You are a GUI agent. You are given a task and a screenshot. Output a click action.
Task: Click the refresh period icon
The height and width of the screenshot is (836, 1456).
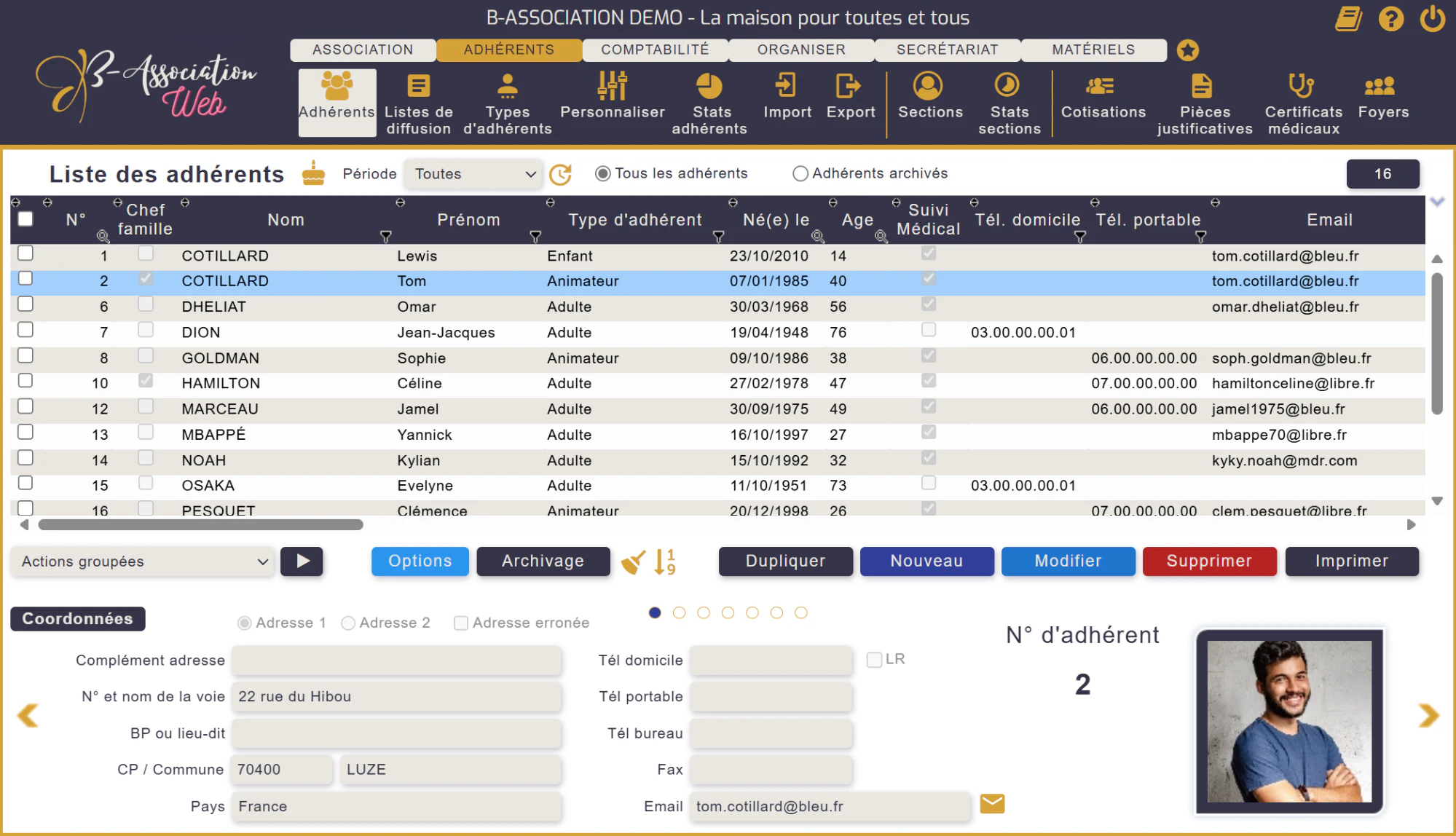(560, 174)
